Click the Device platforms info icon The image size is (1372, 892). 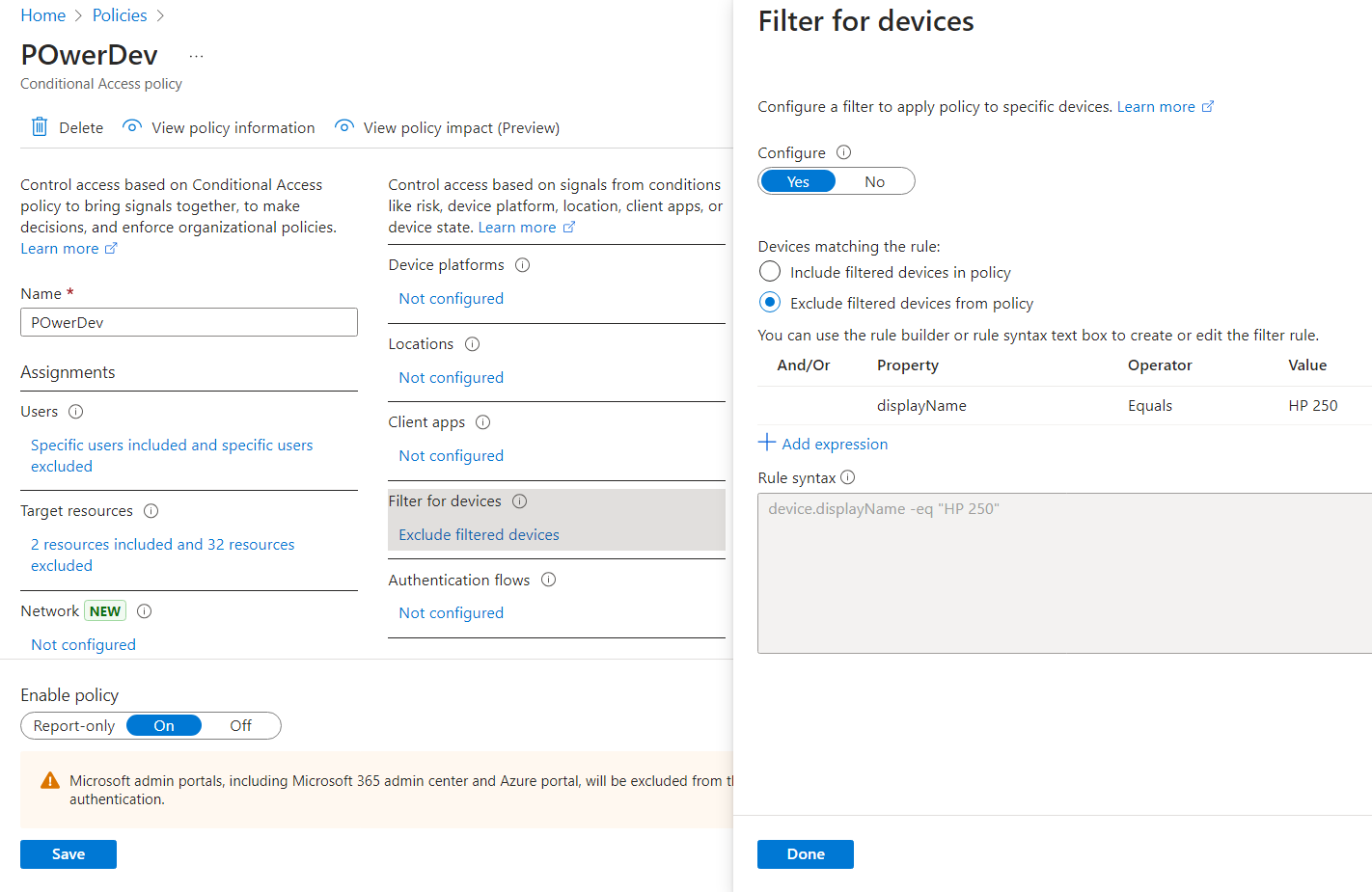[x=523, y=265]
